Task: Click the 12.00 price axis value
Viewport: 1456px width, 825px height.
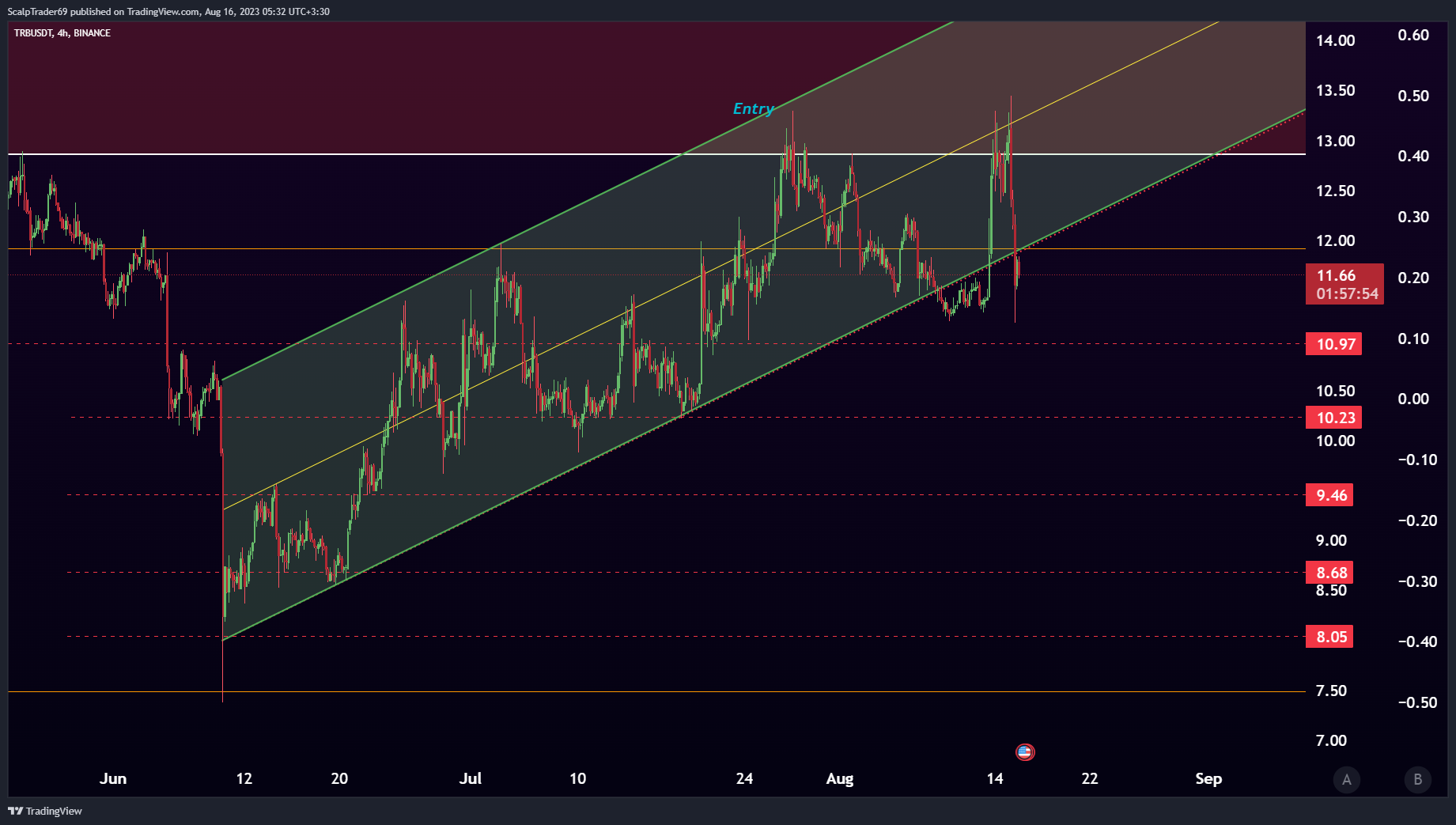Action: tap(1335, 240)
